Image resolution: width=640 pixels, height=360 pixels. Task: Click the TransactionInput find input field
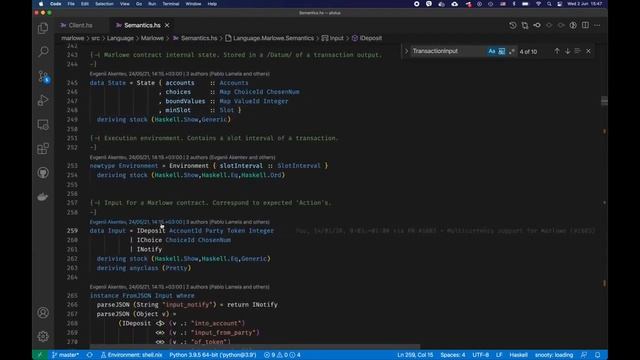click(x=448, y=51)
